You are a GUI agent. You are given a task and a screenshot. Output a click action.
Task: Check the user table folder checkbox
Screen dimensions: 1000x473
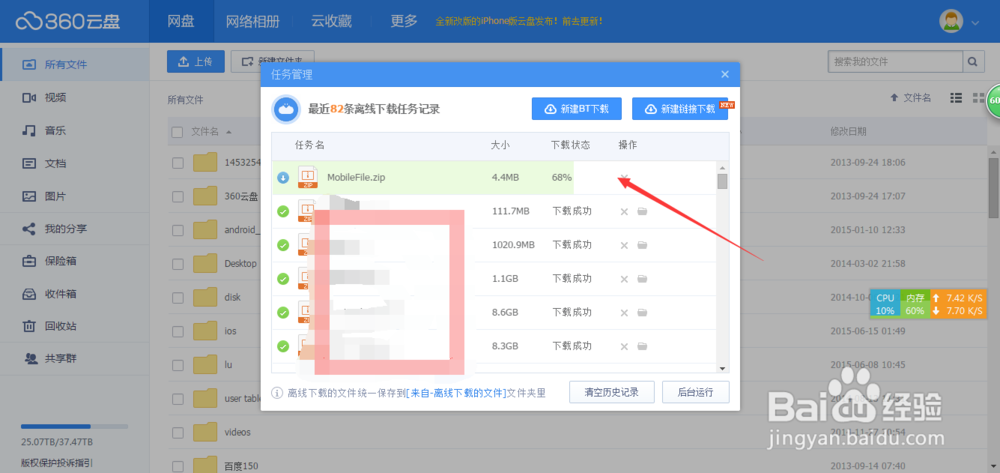[178, 398]
